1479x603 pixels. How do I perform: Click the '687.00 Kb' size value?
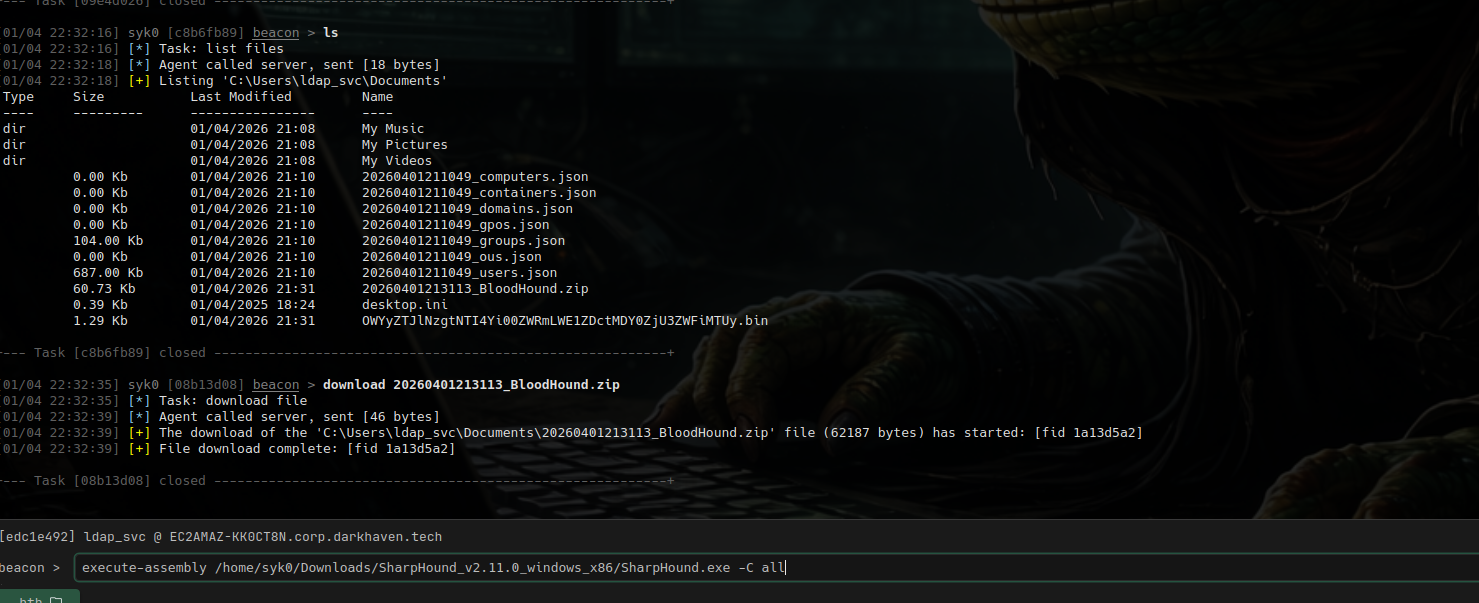pyautogui.click(x=108, y=273)
